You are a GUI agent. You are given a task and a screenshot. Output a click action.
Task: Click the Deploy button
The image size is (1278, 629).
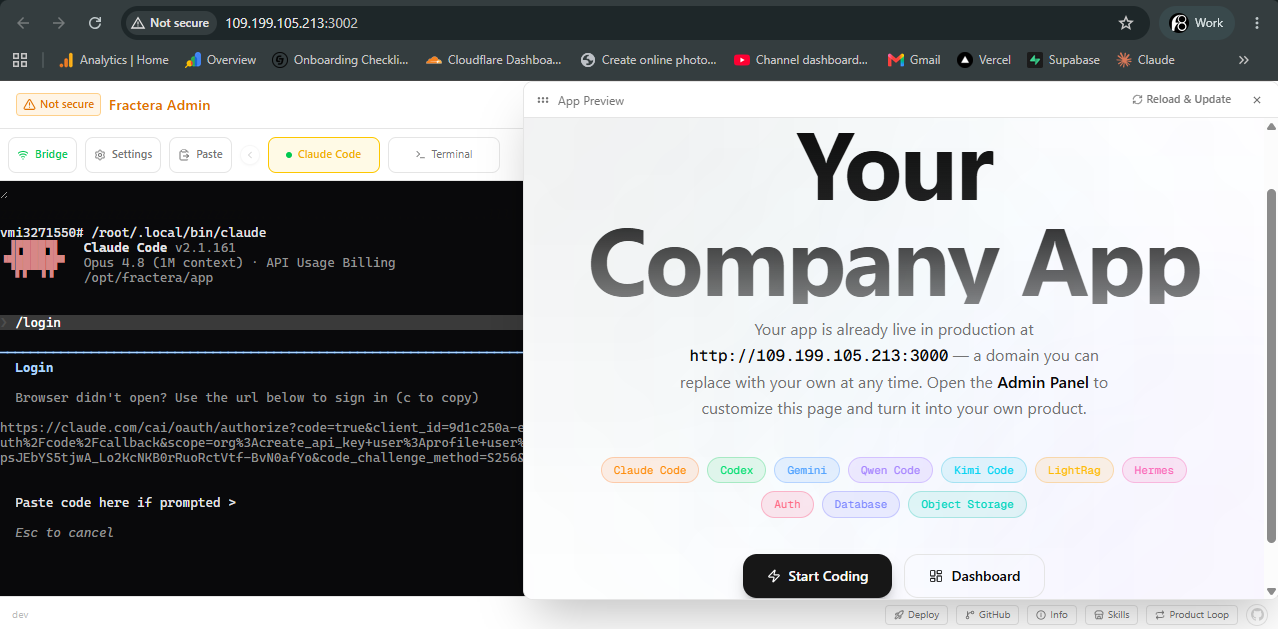pyautogui.click(x=916, y=615)
